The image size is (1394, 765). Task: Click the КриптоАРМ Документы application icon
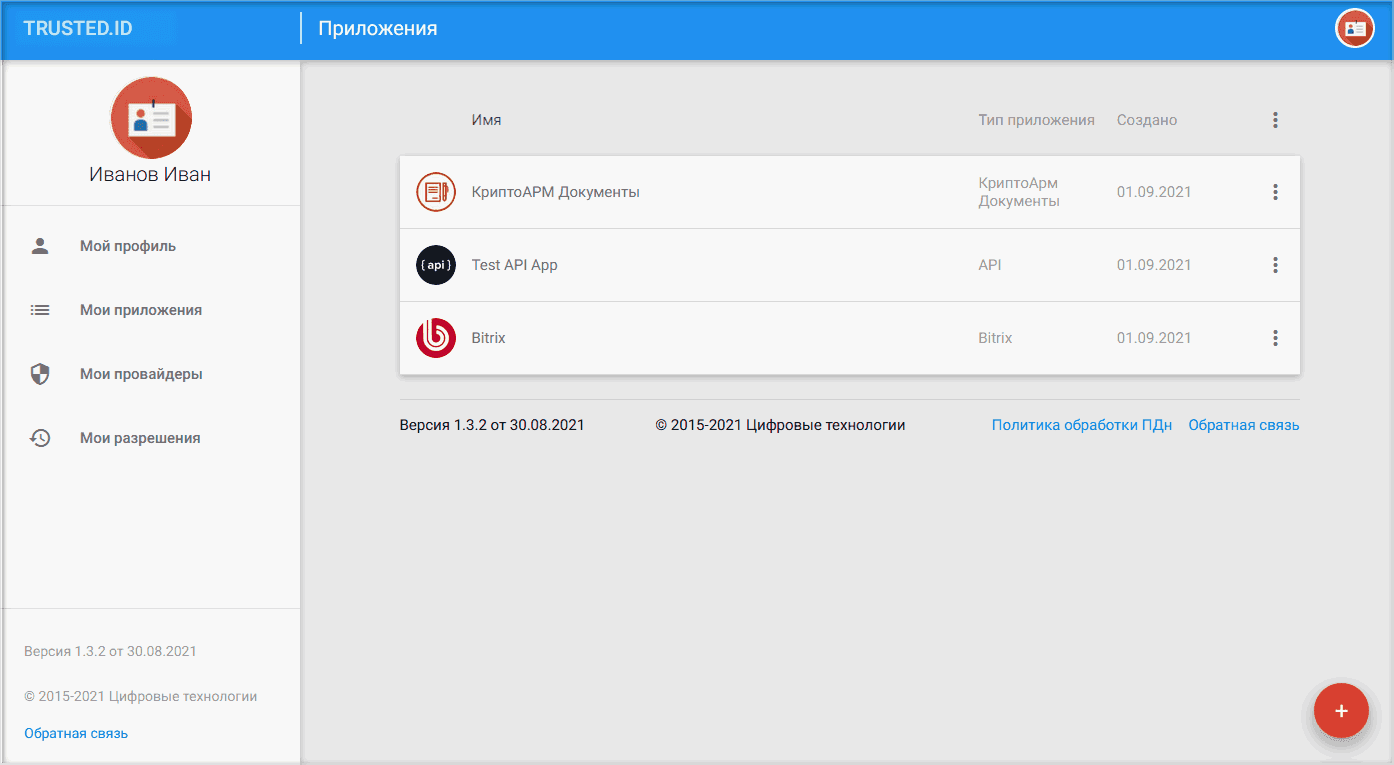[436, 192]
